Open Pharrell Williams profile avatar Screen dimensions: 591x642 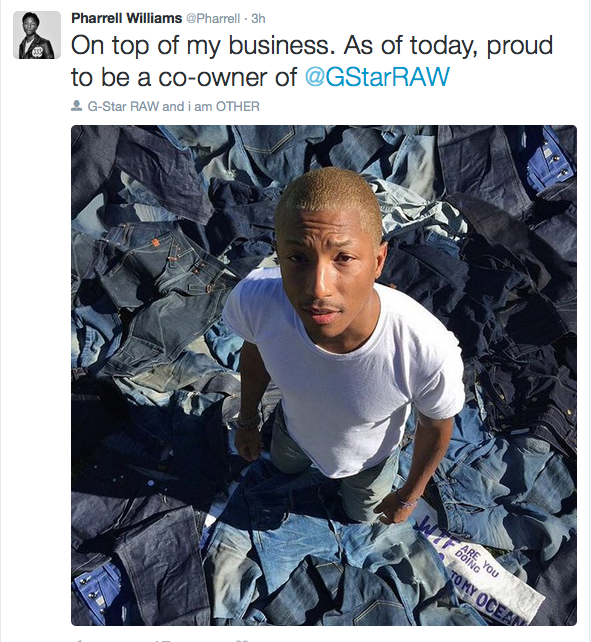[x=37, y=35]
